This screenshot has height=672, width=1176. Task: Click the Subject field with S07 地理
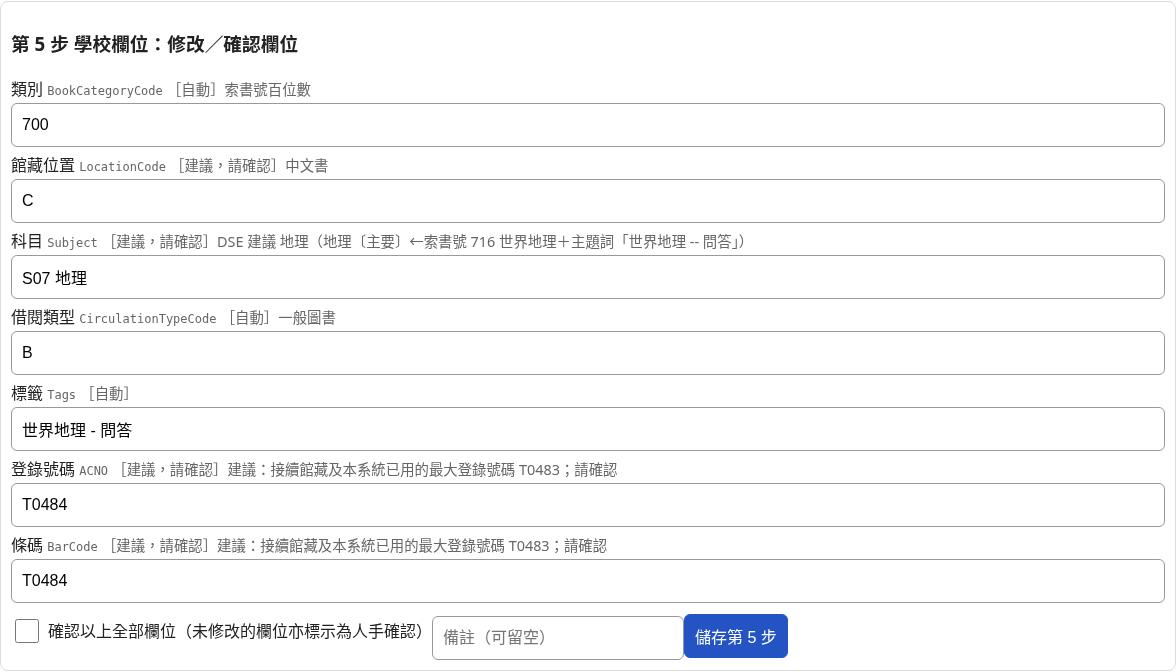pyautogui.click(x=587, y=278)
